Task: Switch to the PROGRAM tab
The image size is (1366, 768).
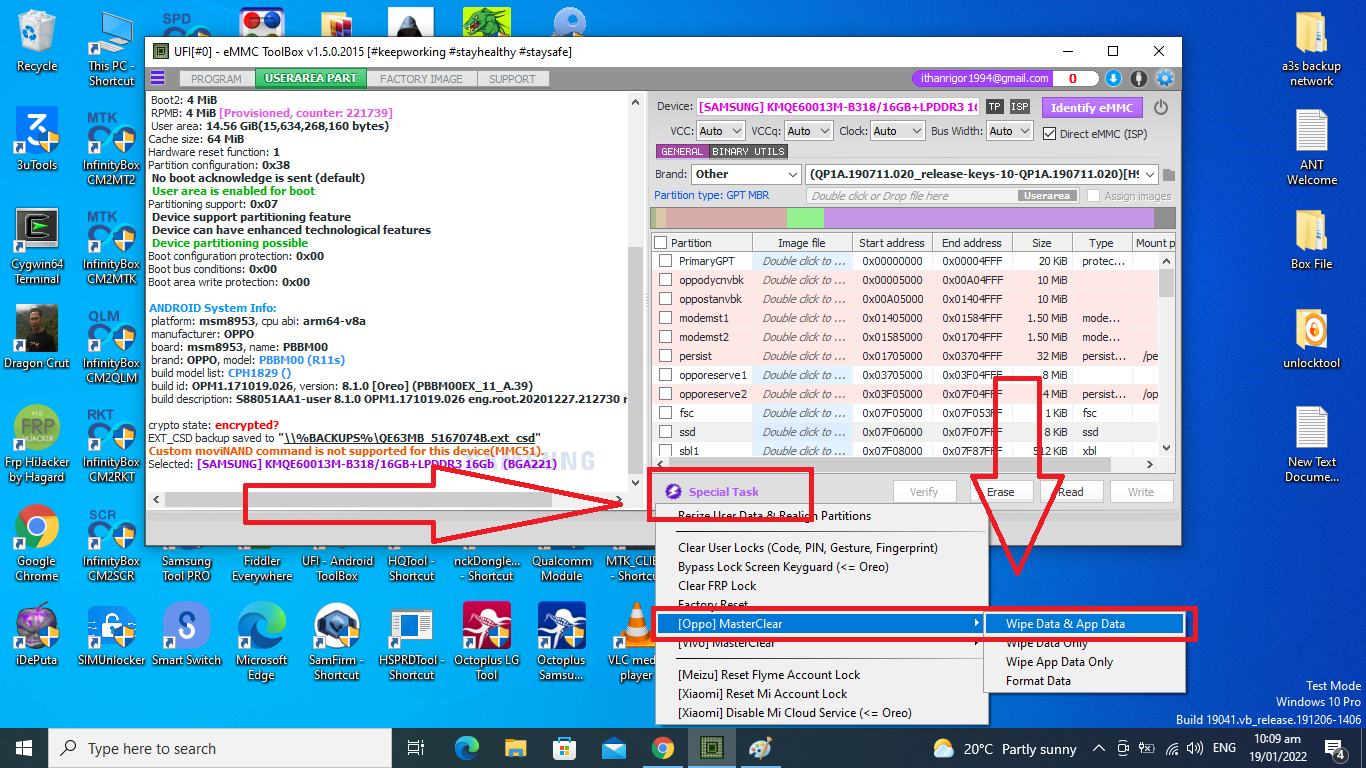Action: pos(216,79)
